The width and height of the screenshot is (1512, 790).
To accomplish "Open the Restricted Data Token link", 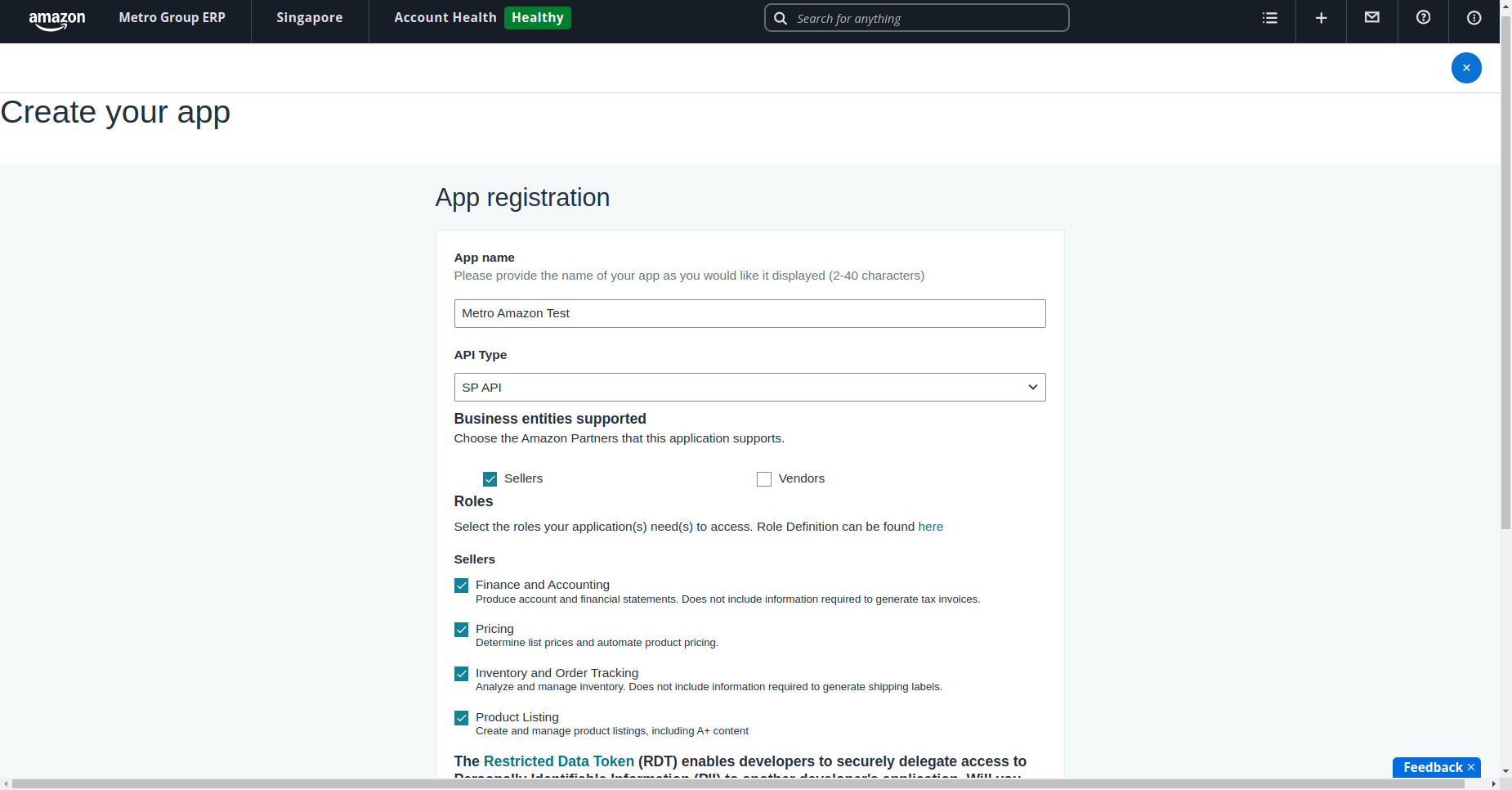I will tap(558, 761).
